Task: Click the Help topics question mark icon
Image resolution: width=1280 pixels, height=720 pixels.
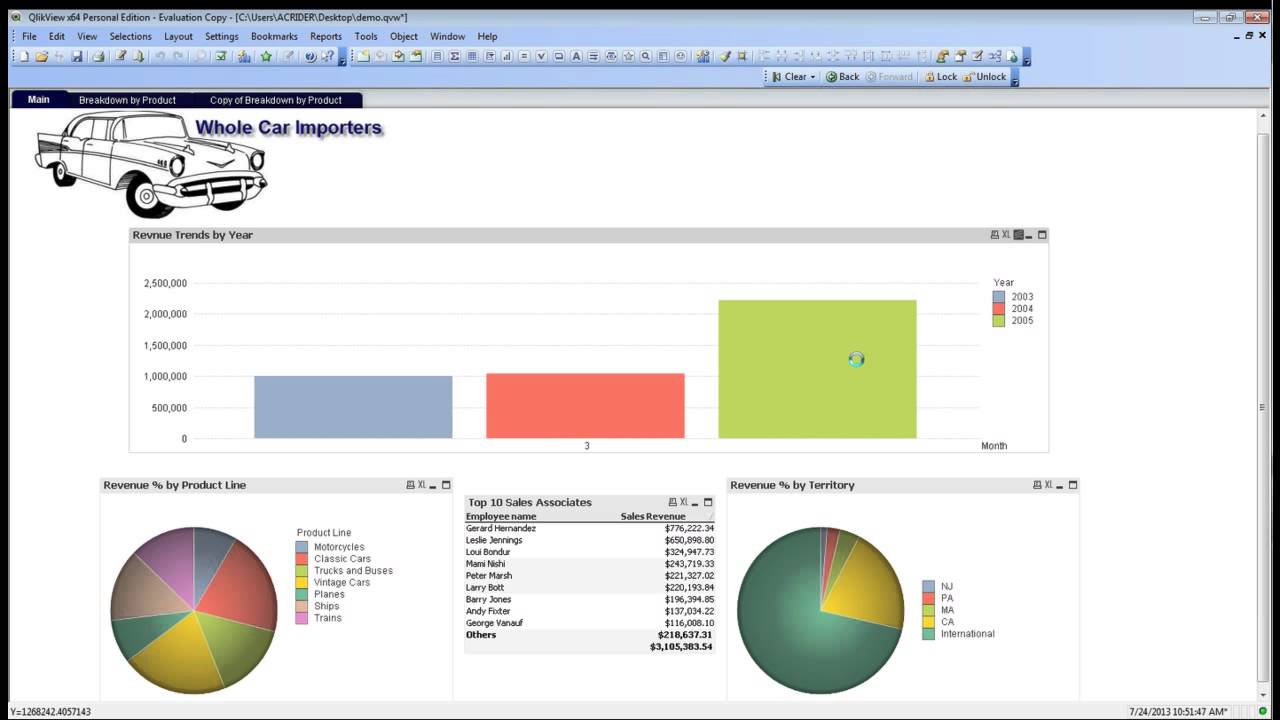Action: pyautogui.click(x=310, y=56)
